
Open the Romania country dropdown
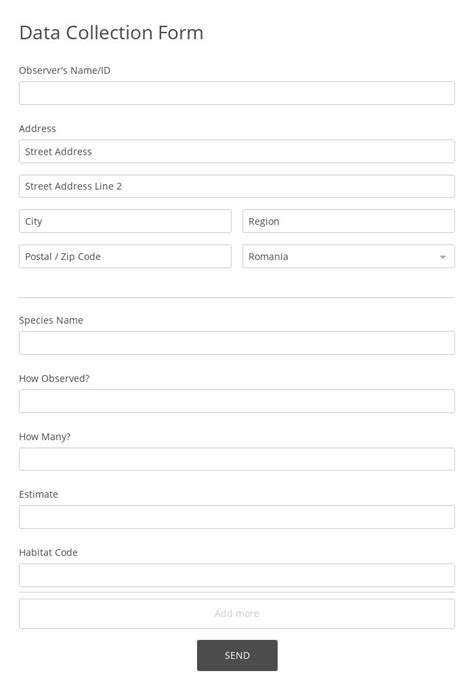tap(349, 256)
